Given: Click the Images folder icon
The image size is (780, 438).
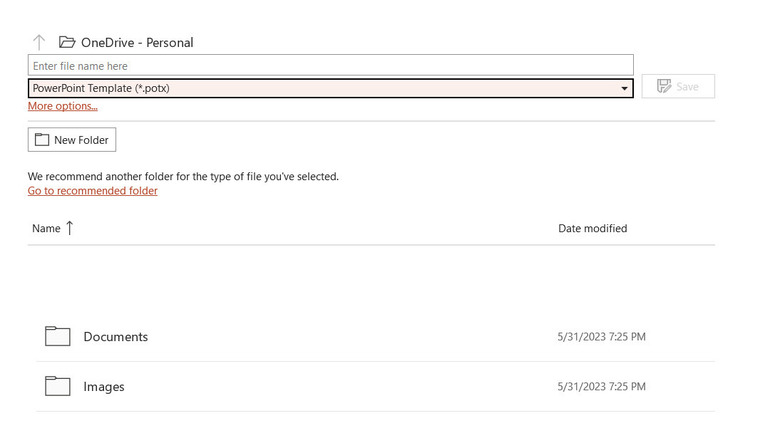Looking at the screenshot, I should click(x=57, y=386).
